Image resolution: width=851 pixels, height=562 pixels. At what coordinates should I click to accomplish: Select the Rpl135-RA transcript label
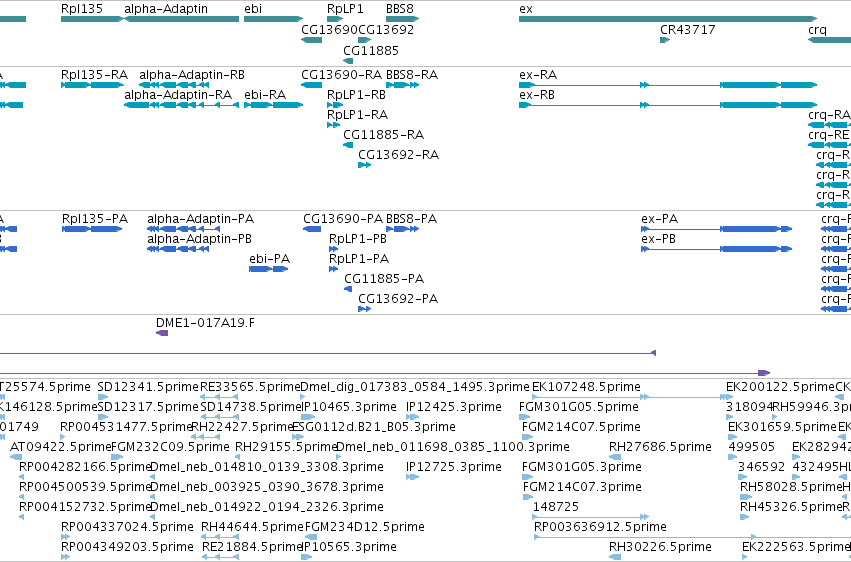[x=94, y=75]
